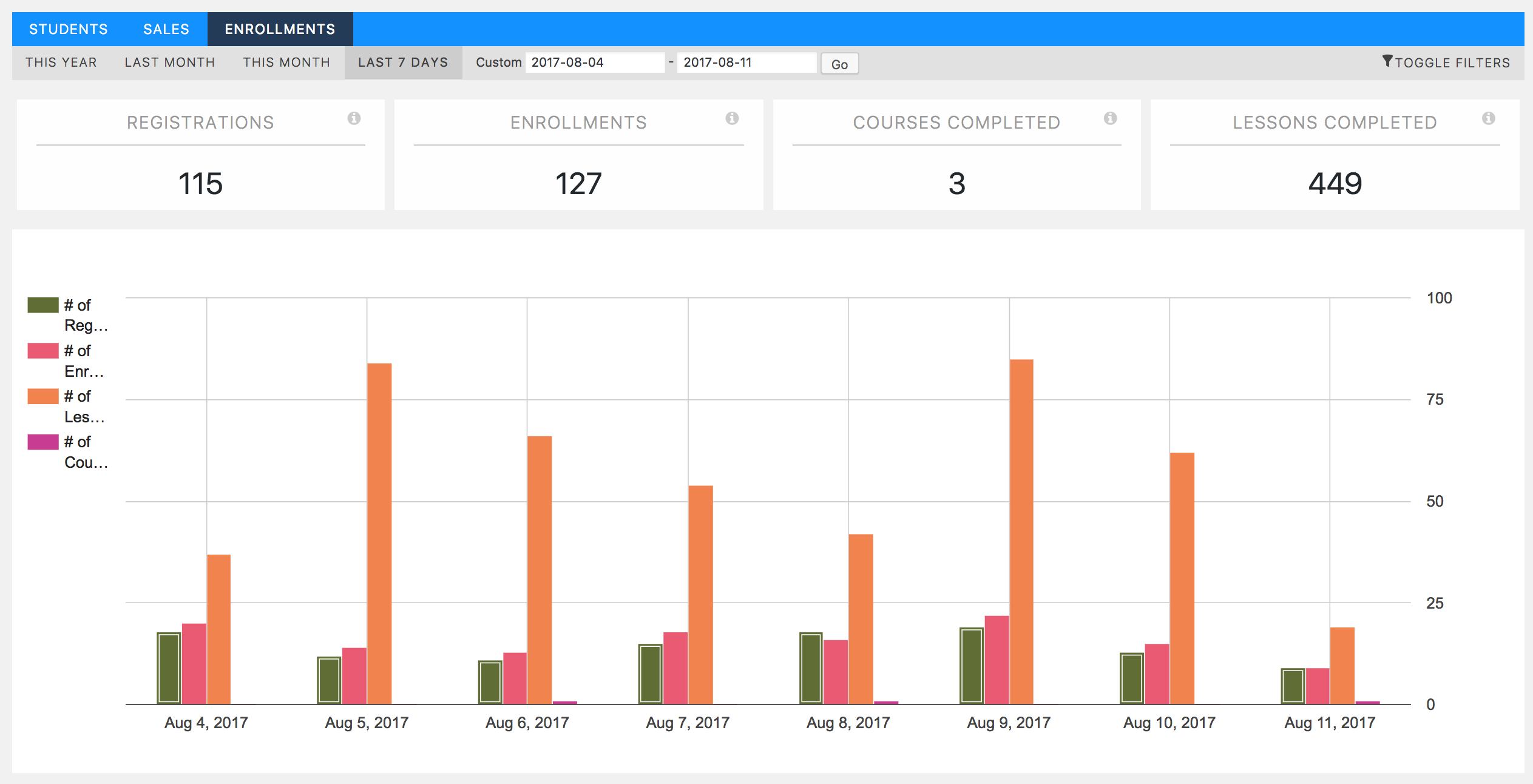Screen dimensions: 1533x784
Task: Toggle the Courses magenta legend swatch
Action: 43,442
